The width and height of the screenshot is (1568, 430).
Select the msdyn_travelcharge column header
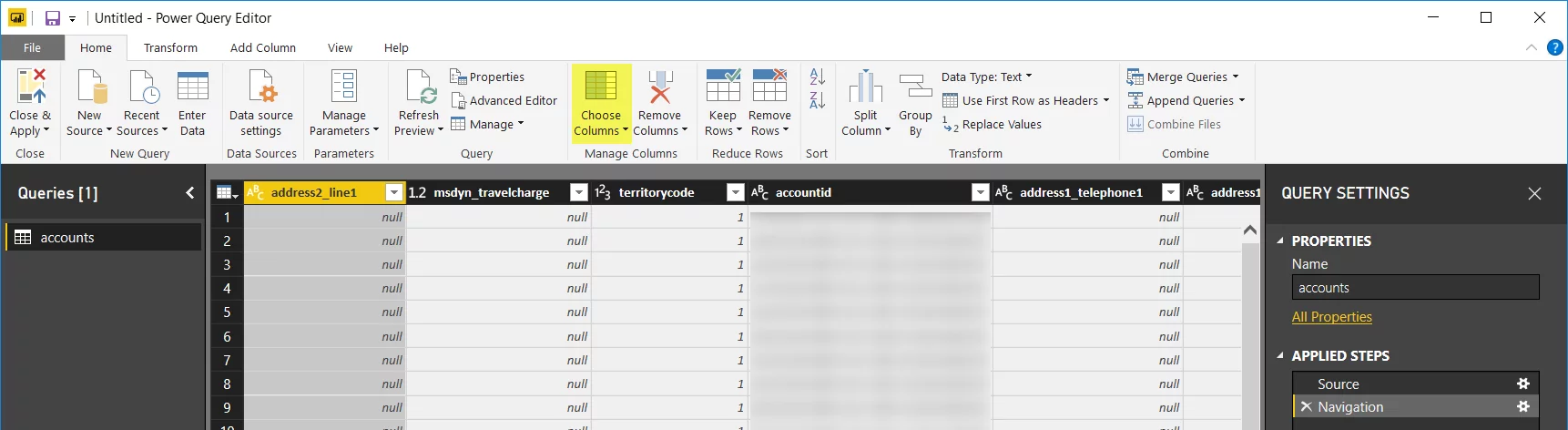click(498, 192)
